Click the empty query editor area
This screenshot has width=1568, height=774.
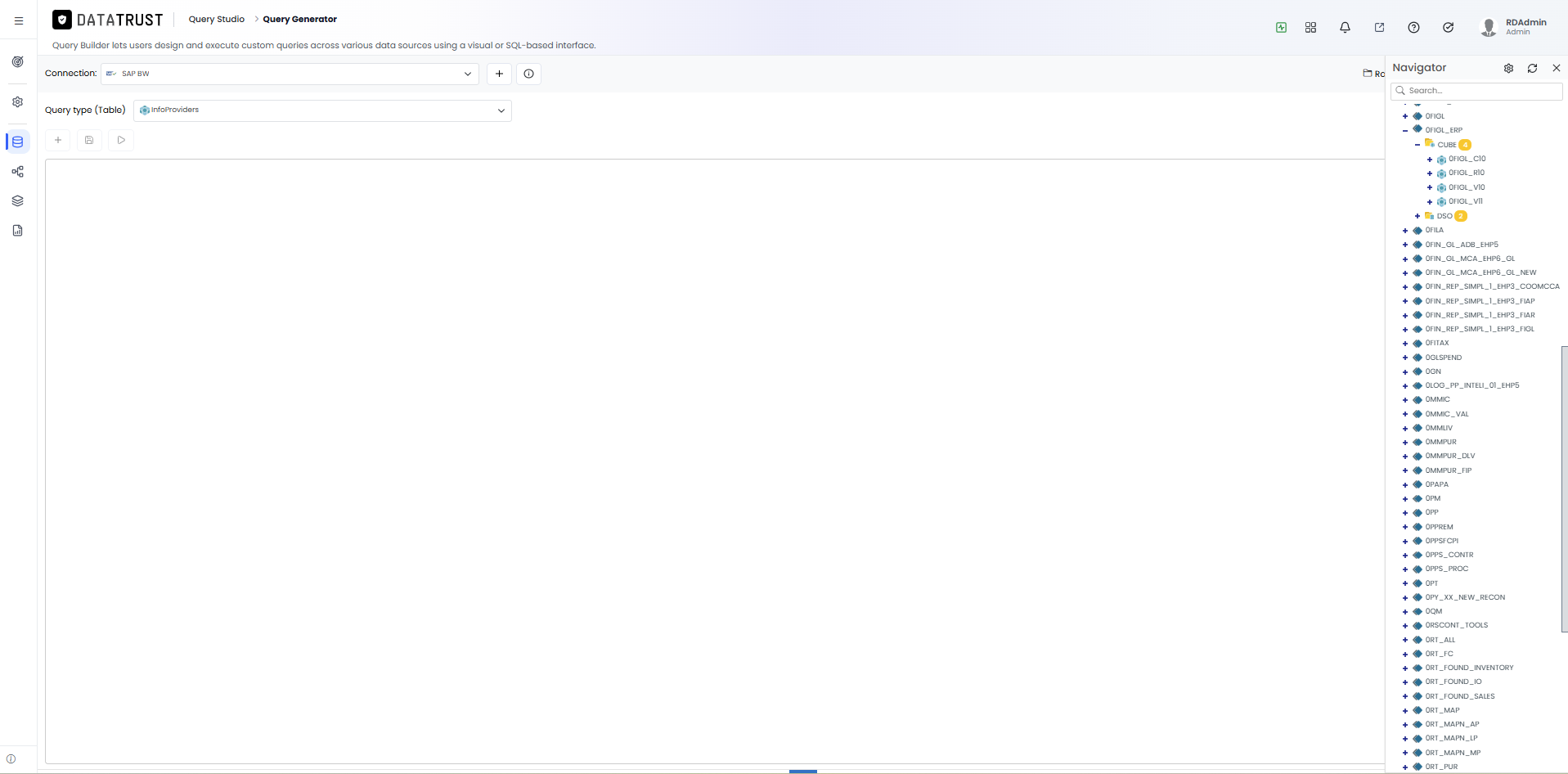715,461
